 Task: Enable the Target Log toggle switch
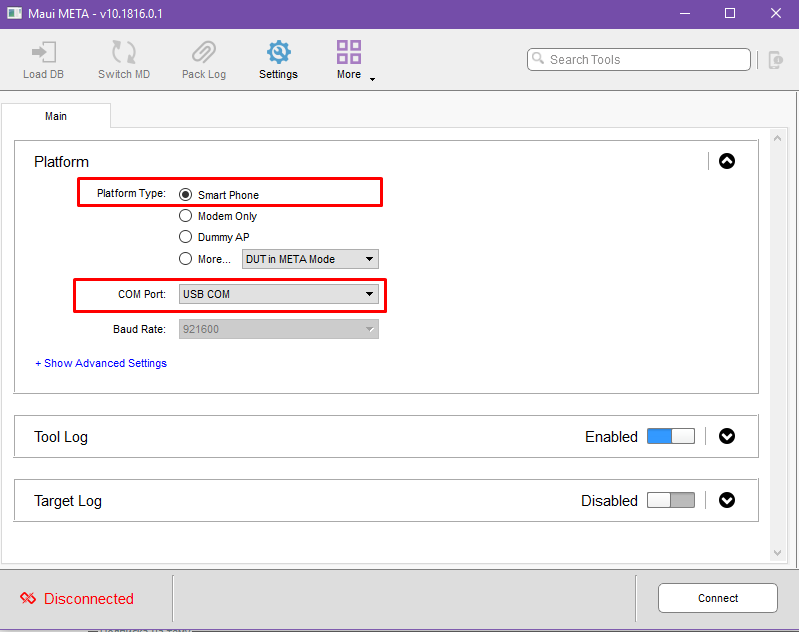[x=670, y=500]
